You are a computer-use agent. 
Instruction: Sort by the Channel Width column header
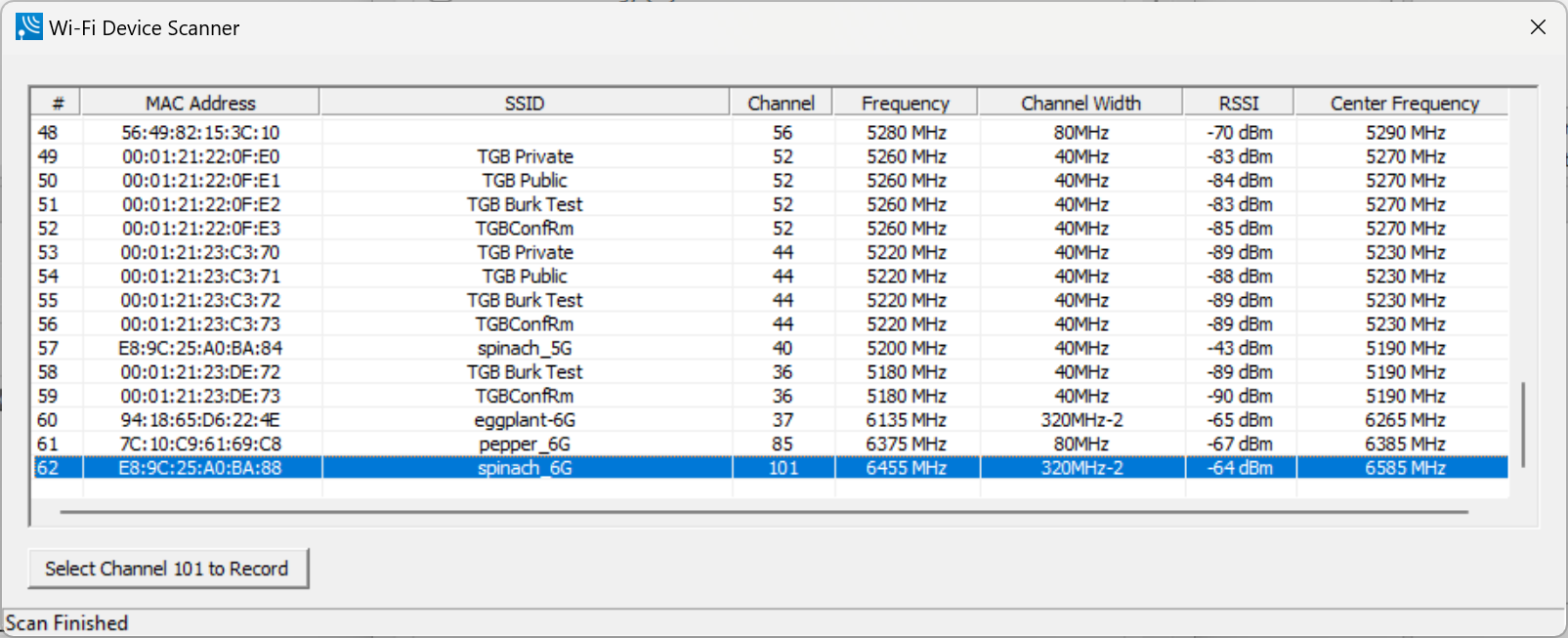click(x=1081, y=103)
